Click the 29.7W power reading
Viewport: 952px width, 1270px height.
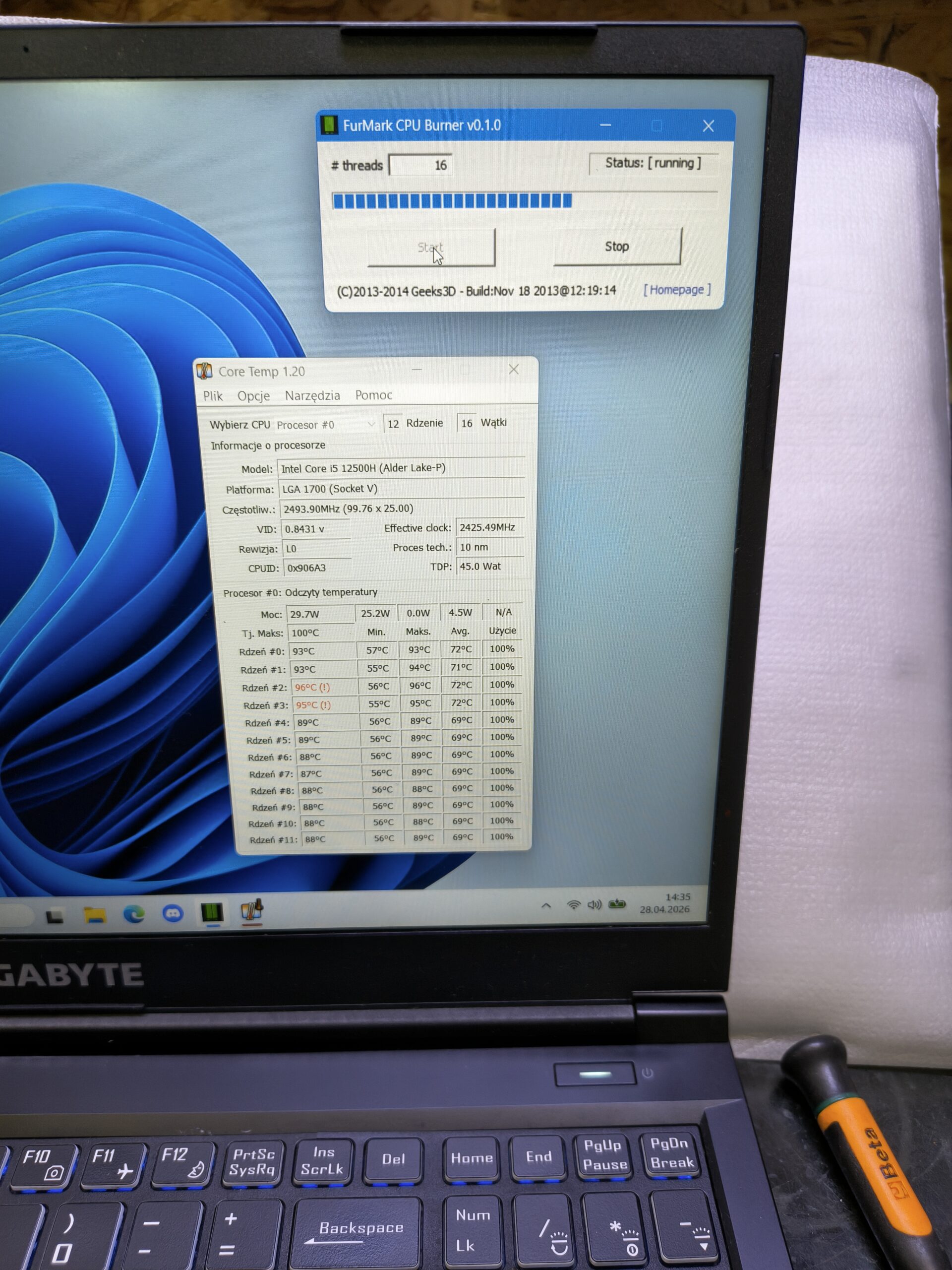[320, 614]
